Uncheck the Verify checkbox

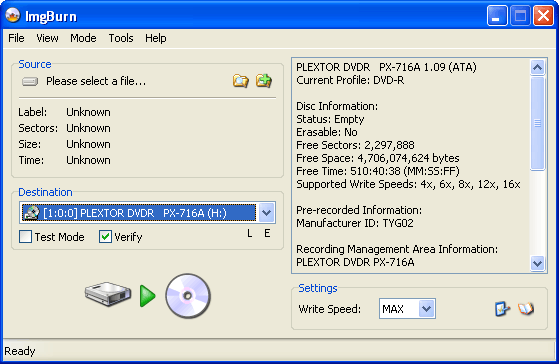[x=105, y=237]
